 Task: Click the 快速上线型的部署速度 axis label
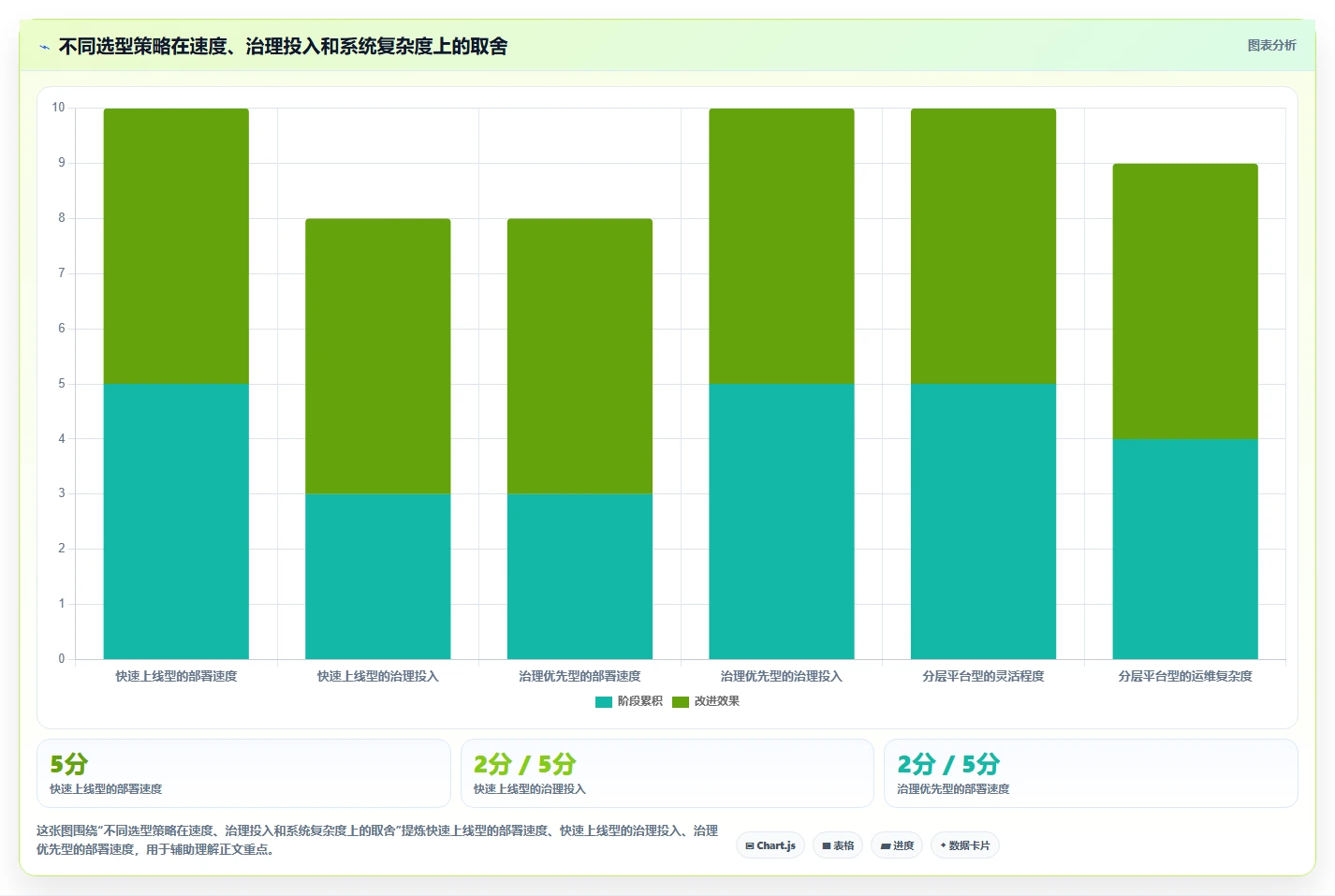(x=176, y=676)
